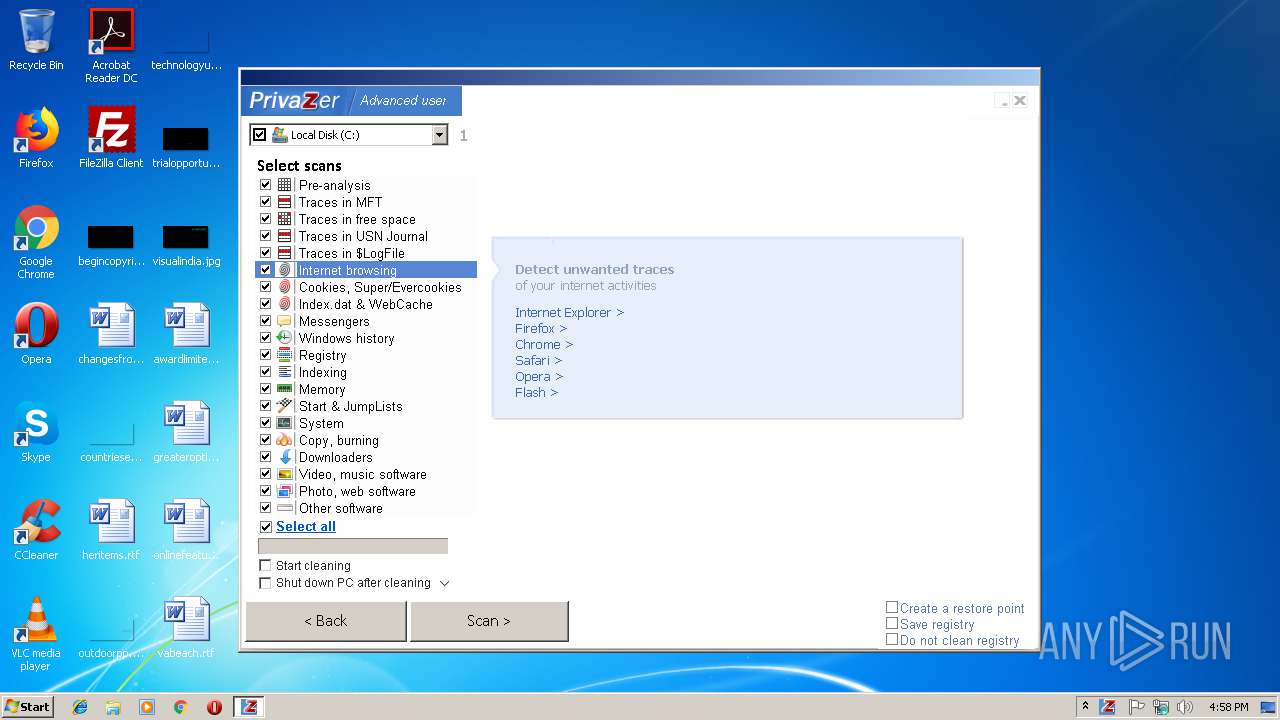Click the Index.dat & WebCache icon
The image size is (1280, 720).
coord(285,304)
